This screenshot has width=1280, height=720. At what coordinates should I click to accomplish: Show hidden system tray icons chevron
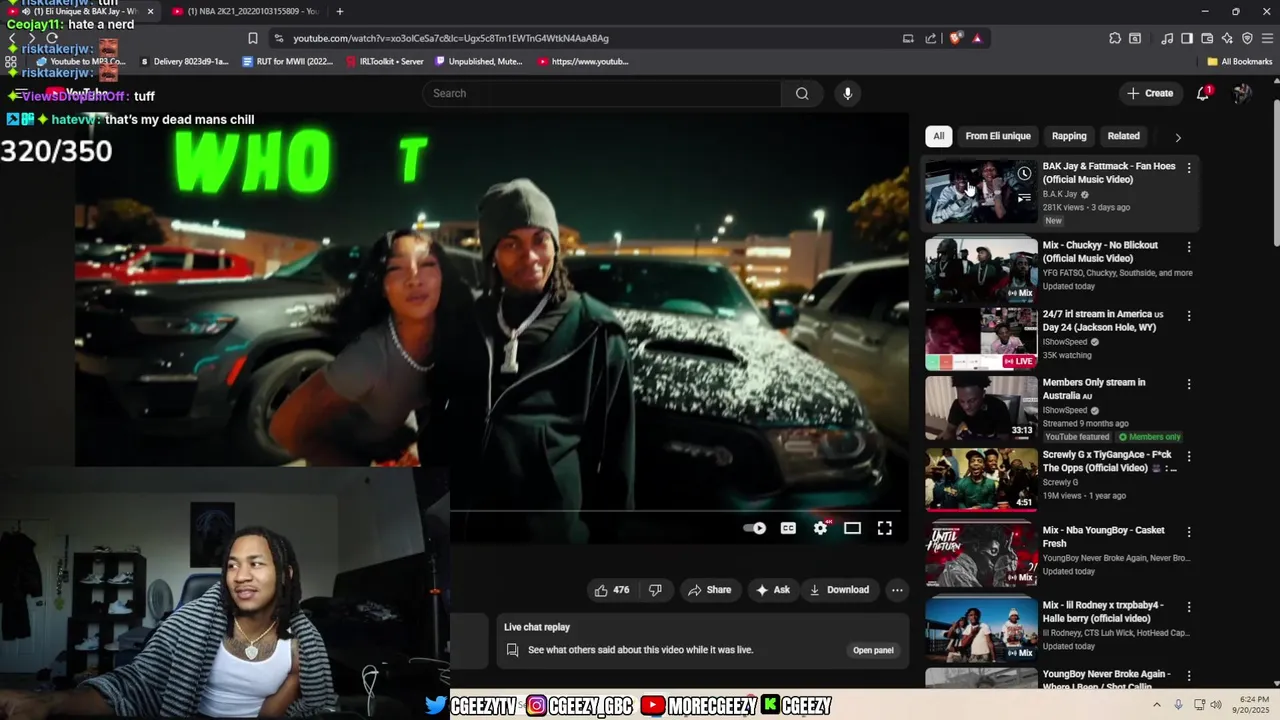[1157, 705]
